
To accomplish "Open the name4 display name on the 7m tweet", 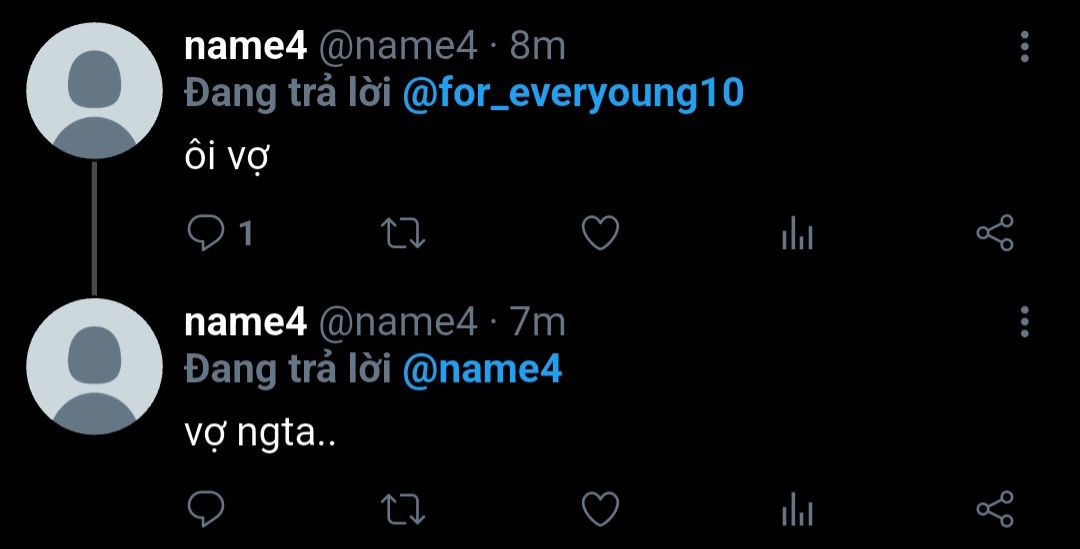I will click(x=245, y=322).
